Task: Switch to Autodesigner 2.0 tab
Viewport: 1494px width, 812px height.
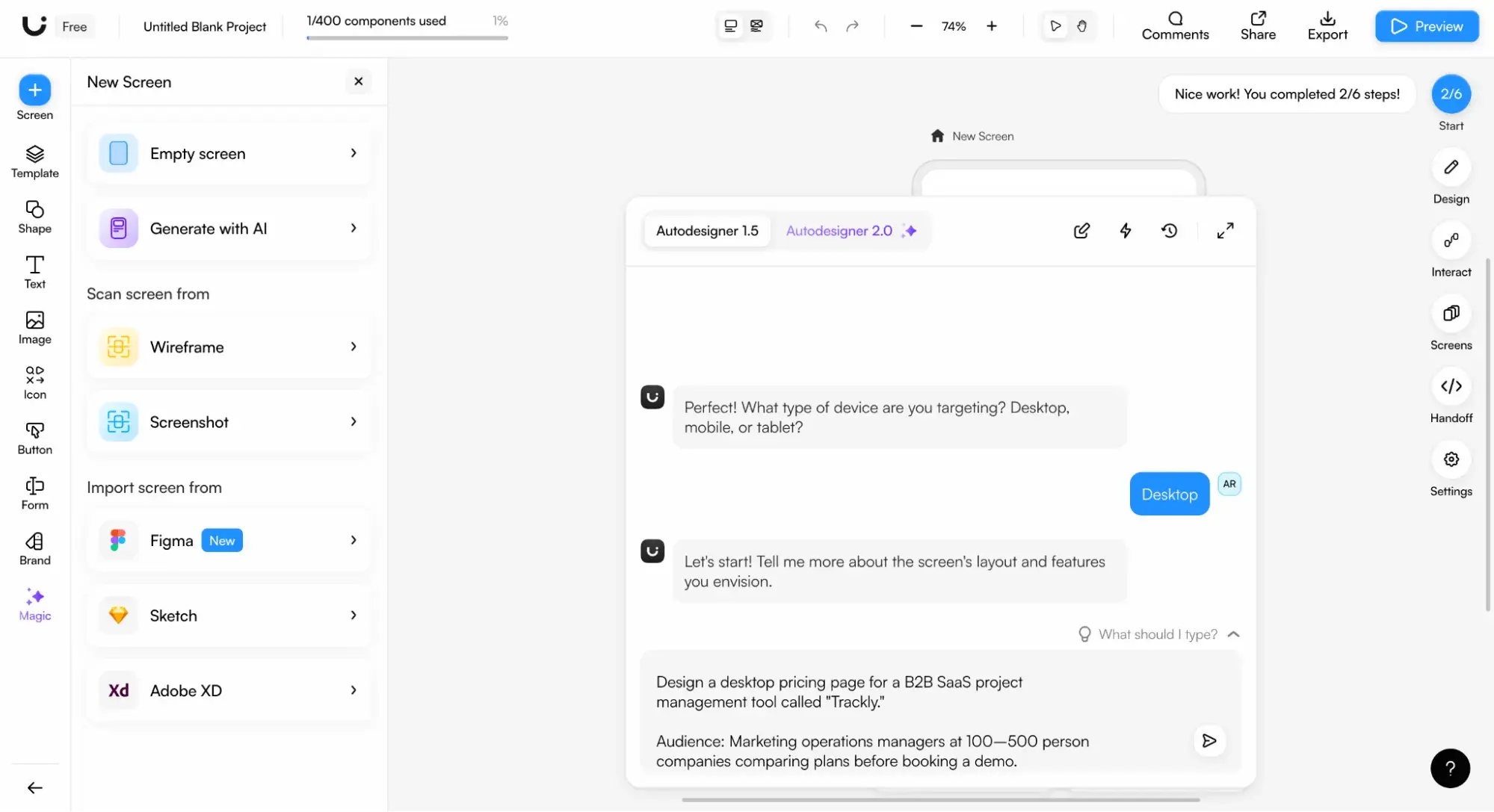Action: pos(851,231)
